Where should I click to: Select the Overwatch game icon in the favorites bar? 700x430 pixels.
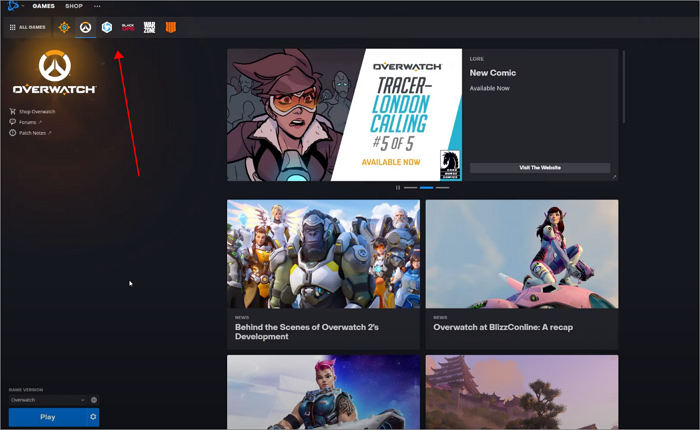point(85,27)
